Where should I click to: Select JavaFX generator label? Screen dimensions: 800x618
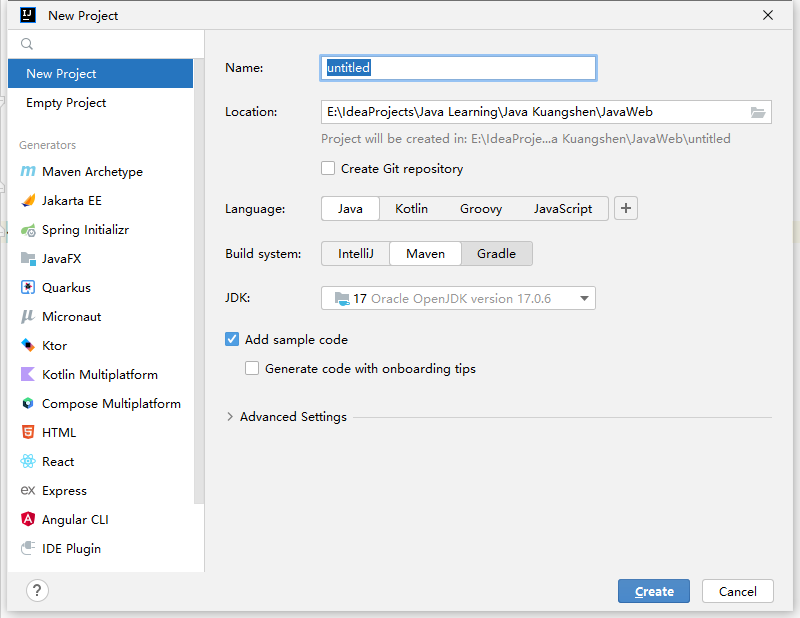point(61,259)
